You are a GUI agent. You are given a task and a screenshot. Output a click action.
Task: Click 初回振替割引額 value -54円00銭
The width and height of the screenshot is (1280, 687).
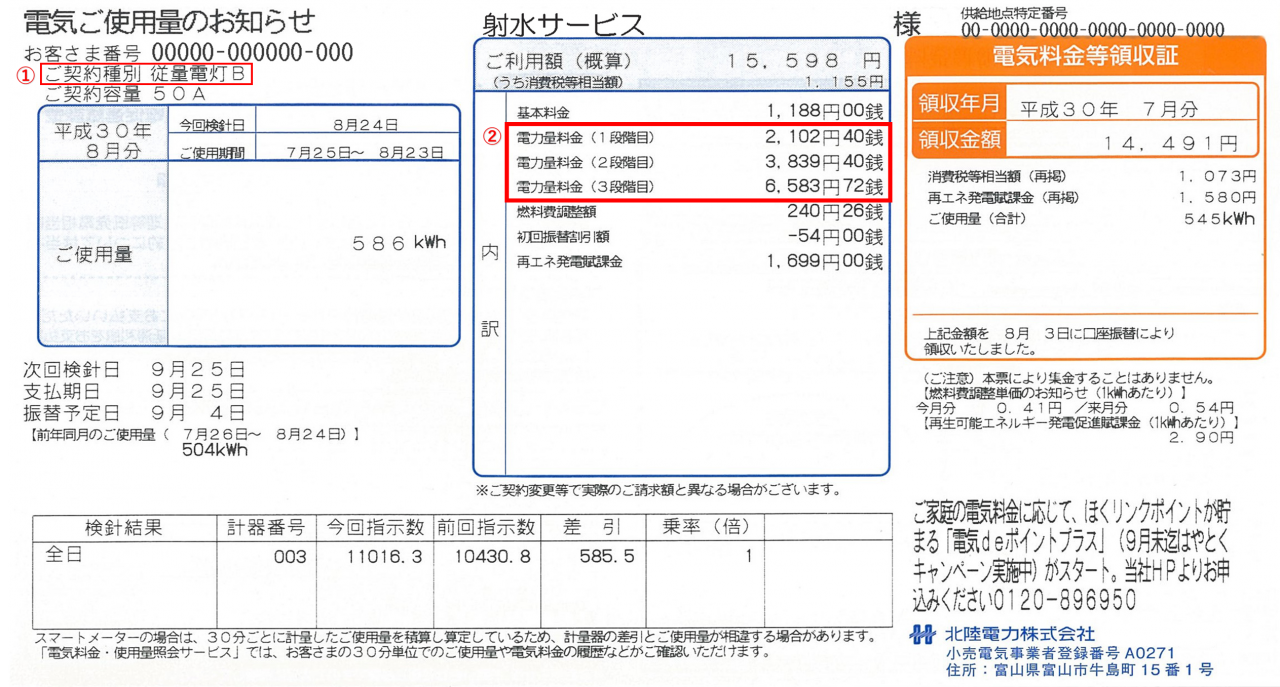click(x=835, y=237)
